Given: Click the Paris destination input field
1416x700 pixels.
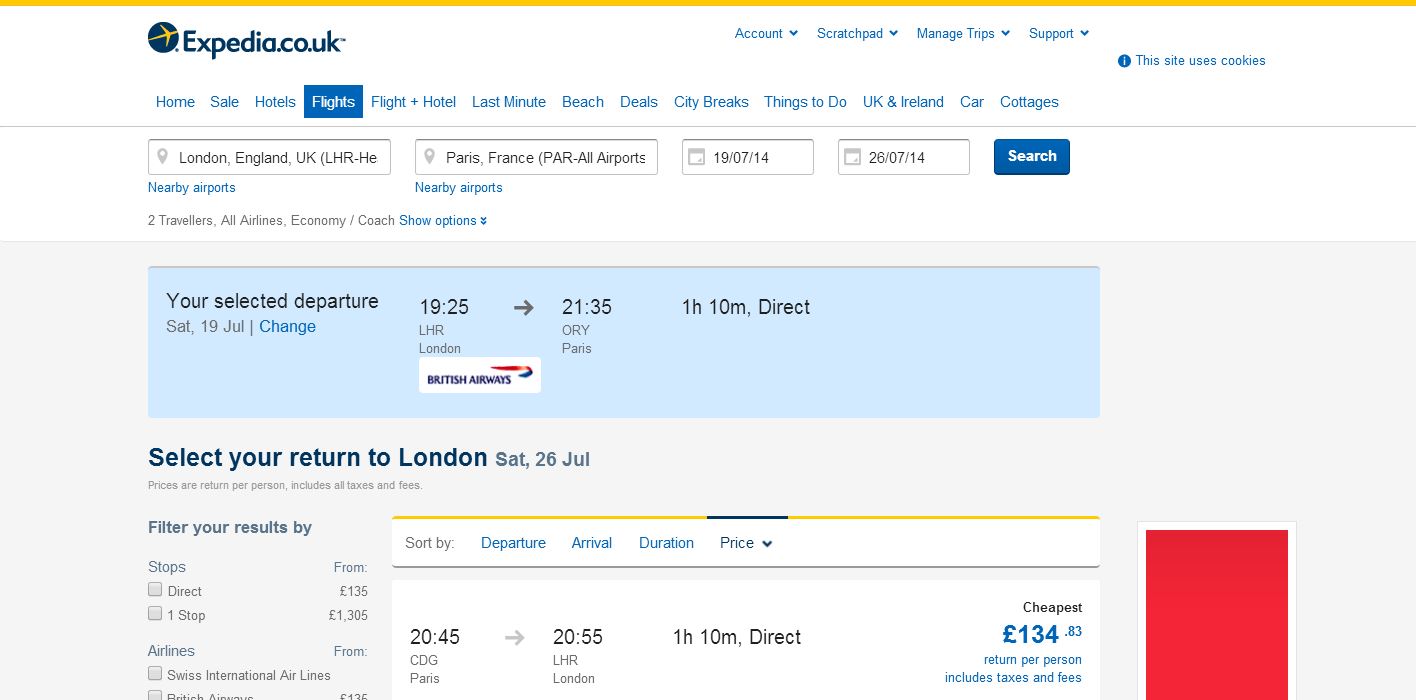Looking at the screenshot, I should [545, 157].
